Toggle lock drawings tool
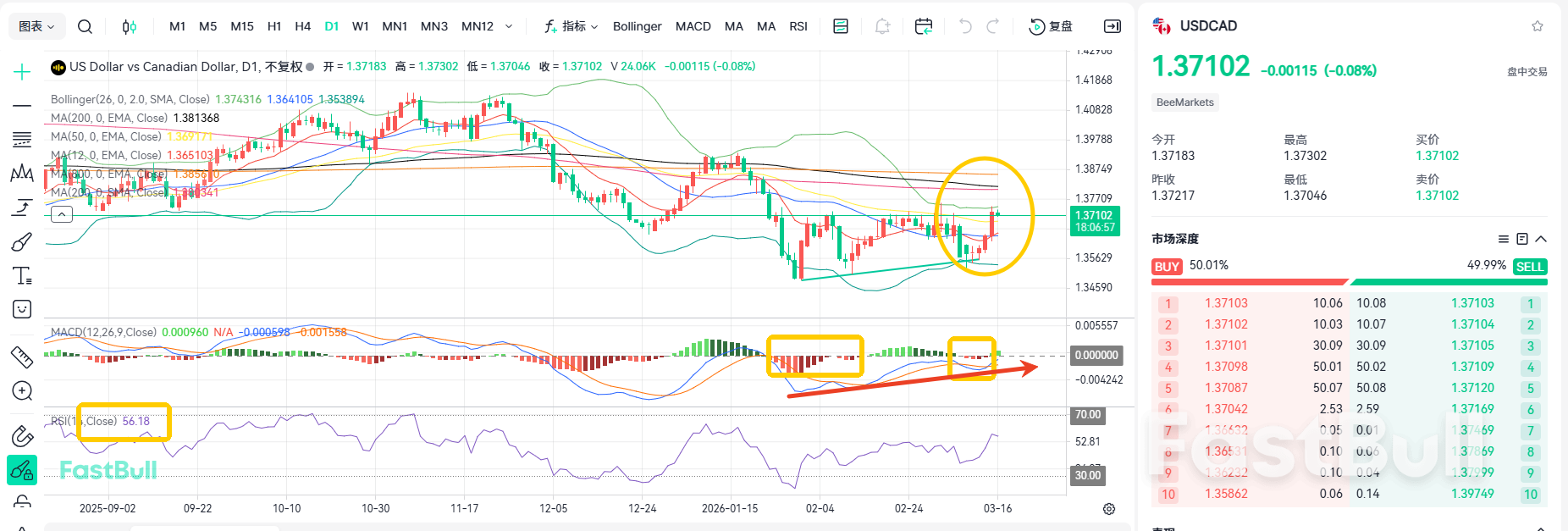 click(x=22, y=468)
